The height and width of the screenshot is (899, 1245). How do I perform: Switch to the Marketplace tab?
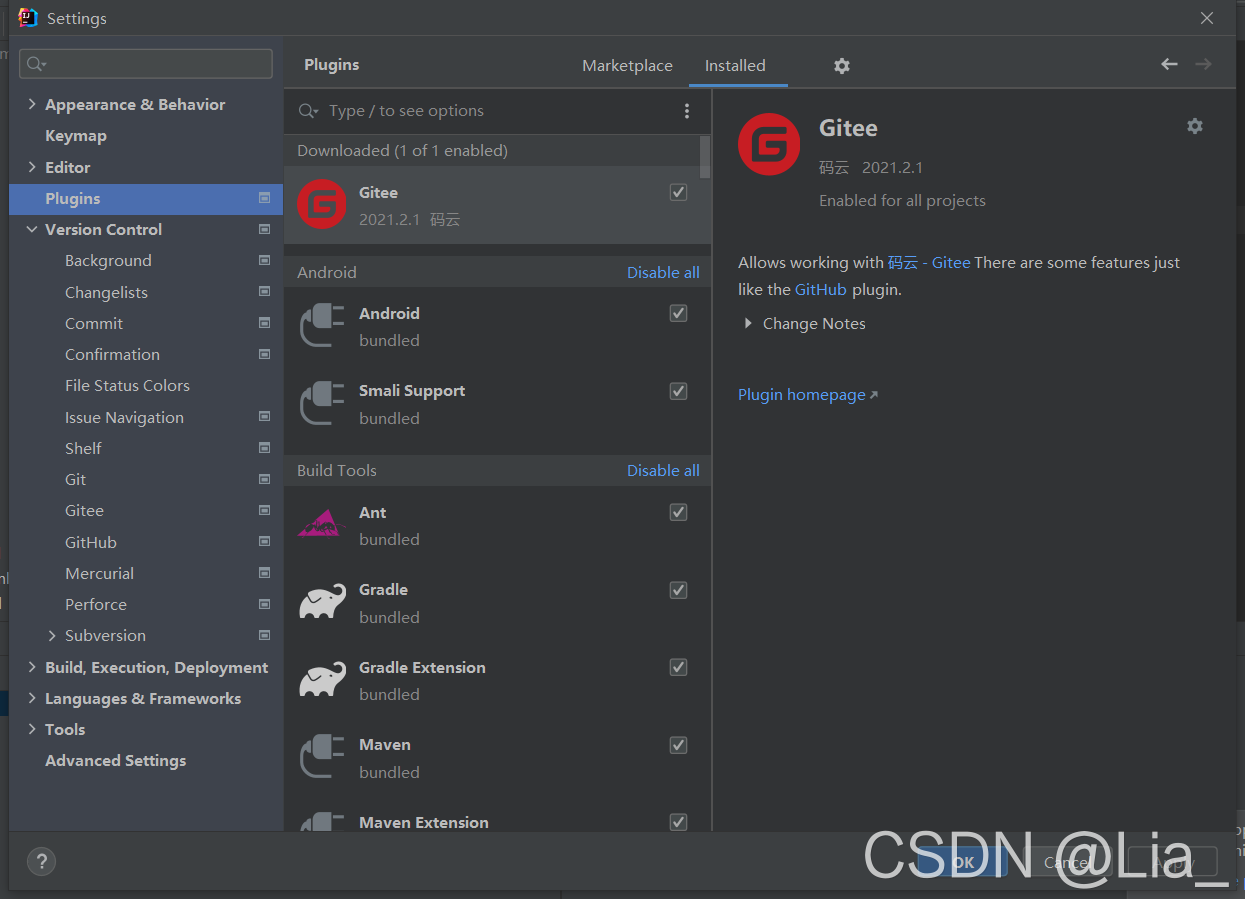pos(627,65)
